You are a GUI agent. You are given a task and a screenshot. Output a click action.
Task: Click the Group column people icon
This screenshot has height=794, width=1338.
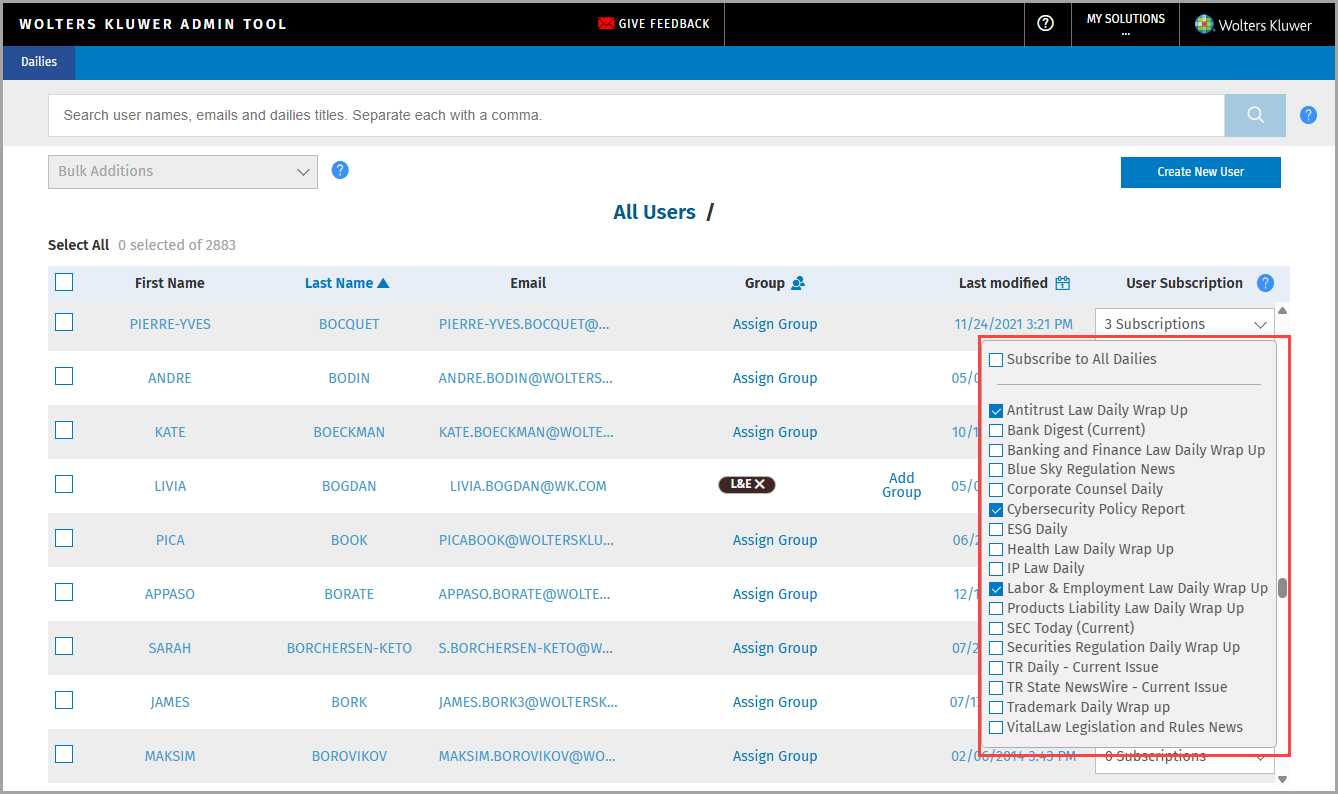coord(798,283)
